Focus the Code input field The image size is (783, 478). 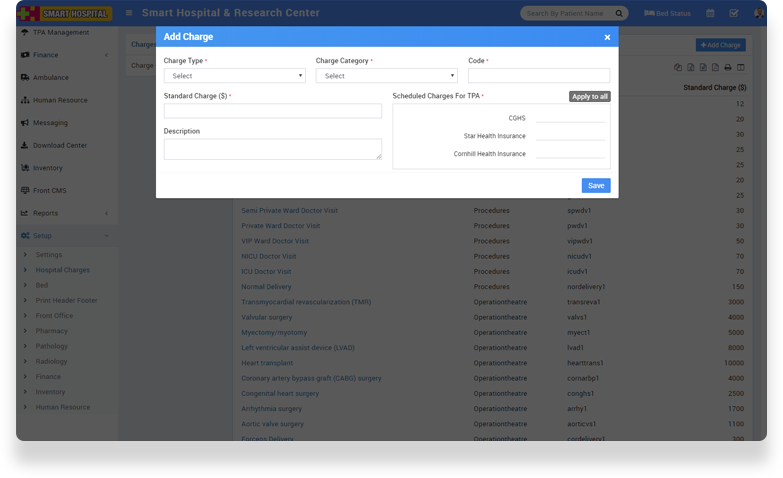tap(538, 76)
